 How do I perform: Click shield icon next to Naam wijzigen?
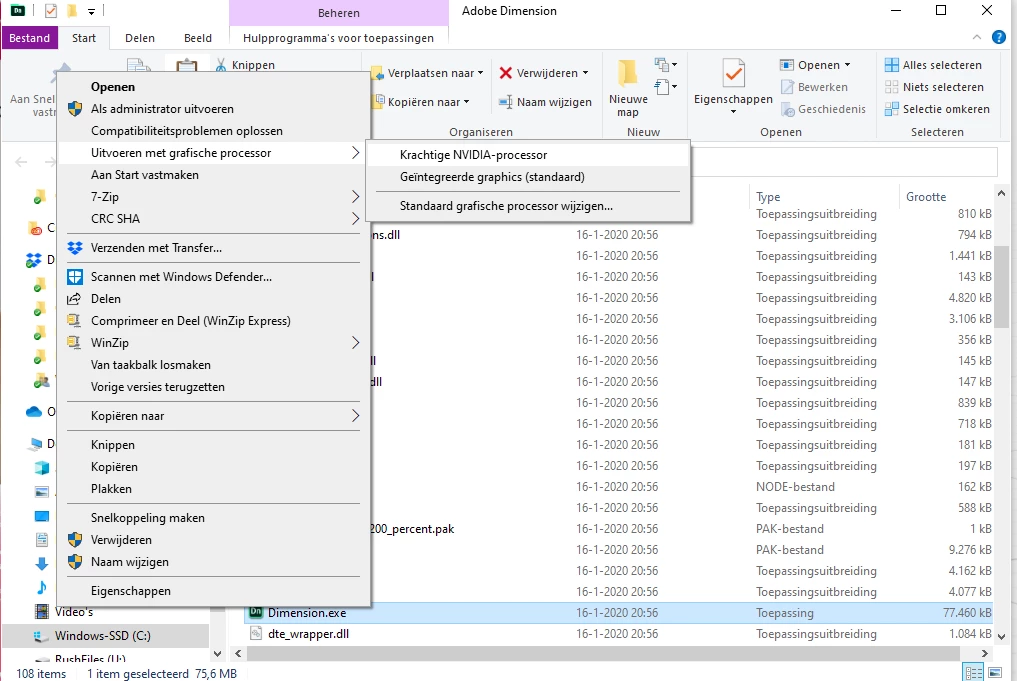[75, 562]
